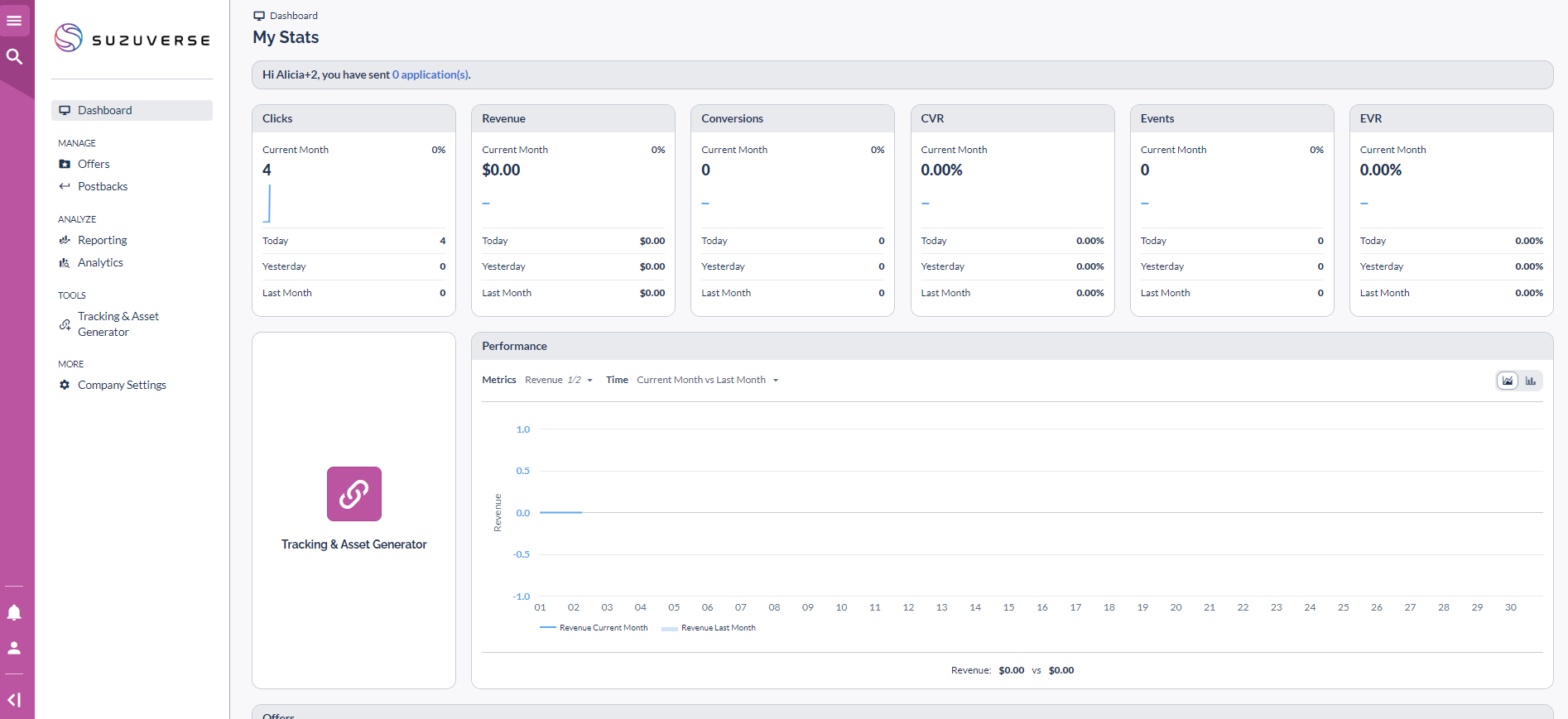Open Postbacks in the sidebar
Image resolution: width=1568 pixels, height=719 pixels.
[x=103, y=186]
